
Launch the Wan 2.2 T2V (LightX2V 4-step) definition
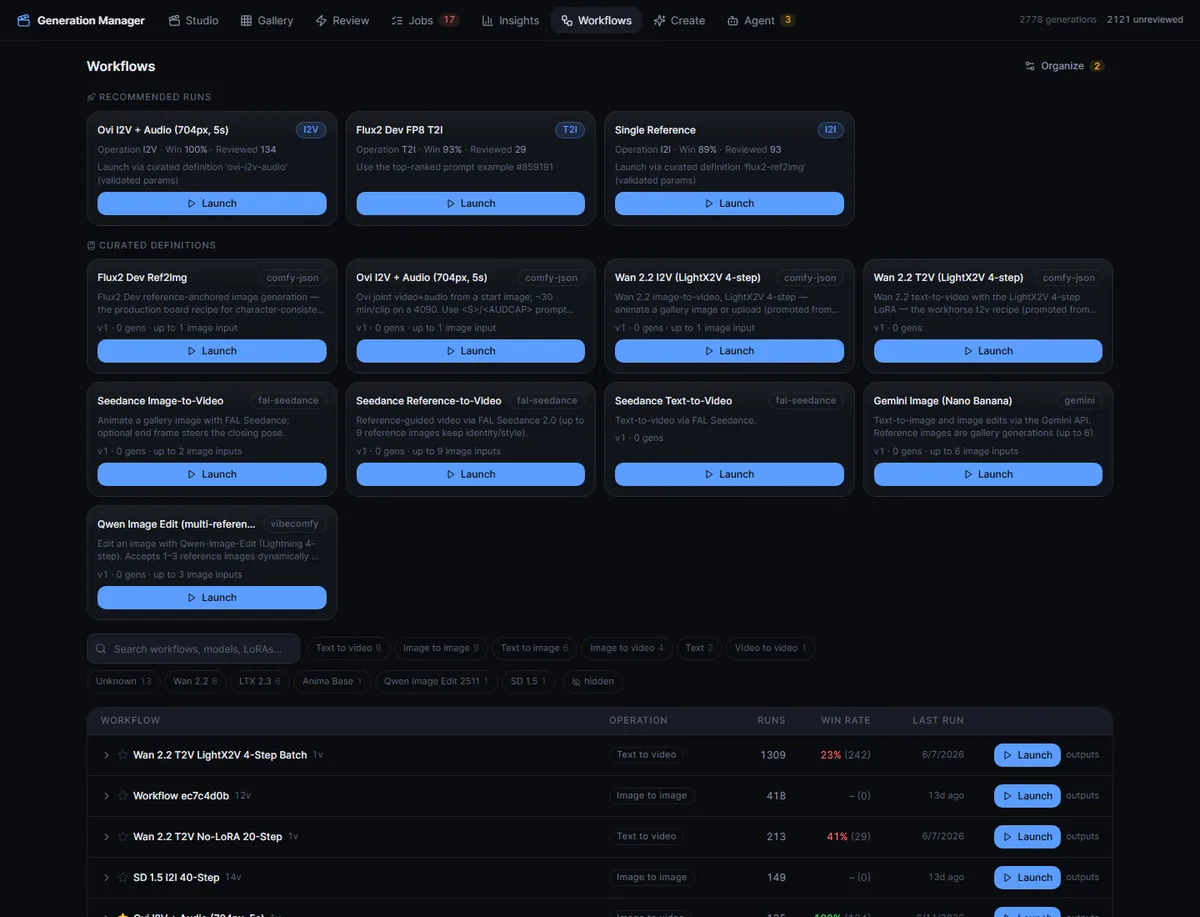988,351
